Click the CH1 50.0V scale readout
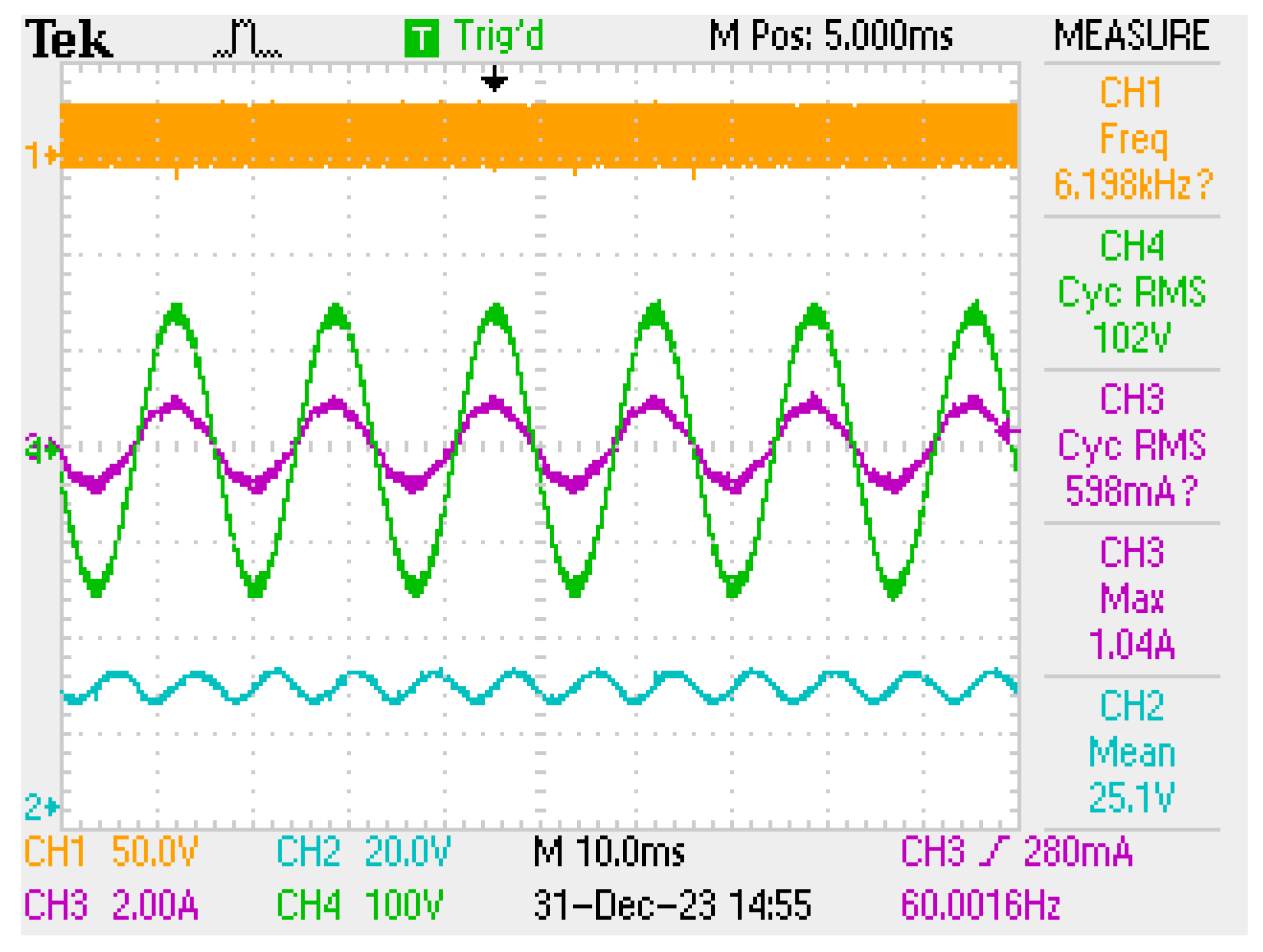The height and width of the screenshot is (952, 1263). [111, 851]
